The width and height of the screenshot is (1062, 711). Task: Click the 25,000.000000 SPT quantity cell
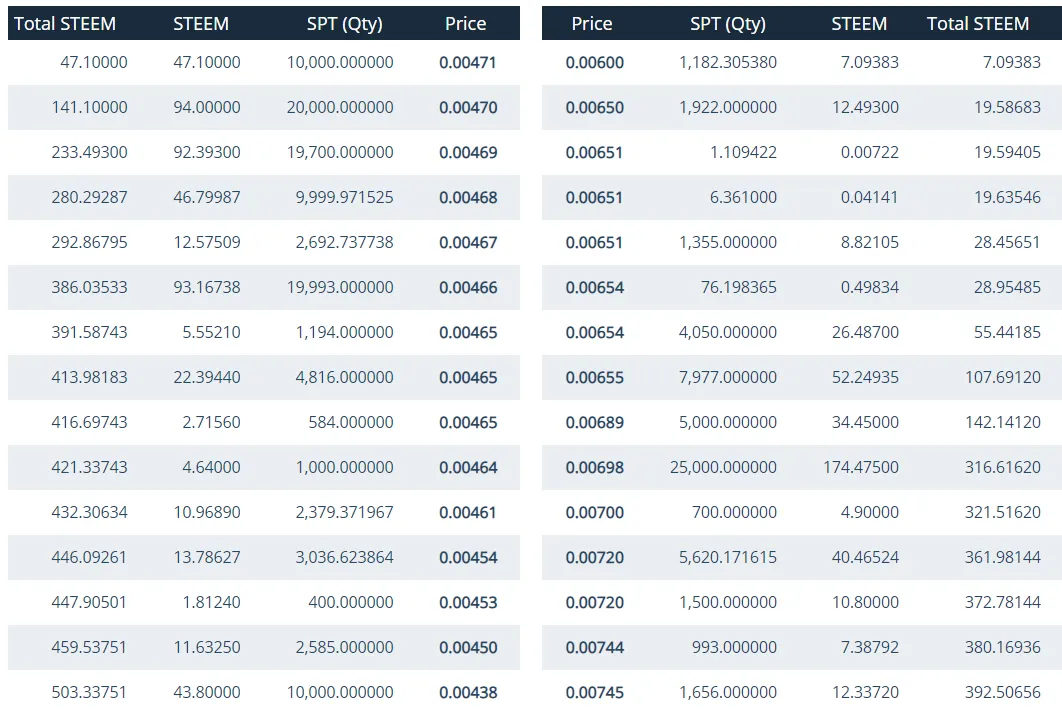(x=723, y=467)
